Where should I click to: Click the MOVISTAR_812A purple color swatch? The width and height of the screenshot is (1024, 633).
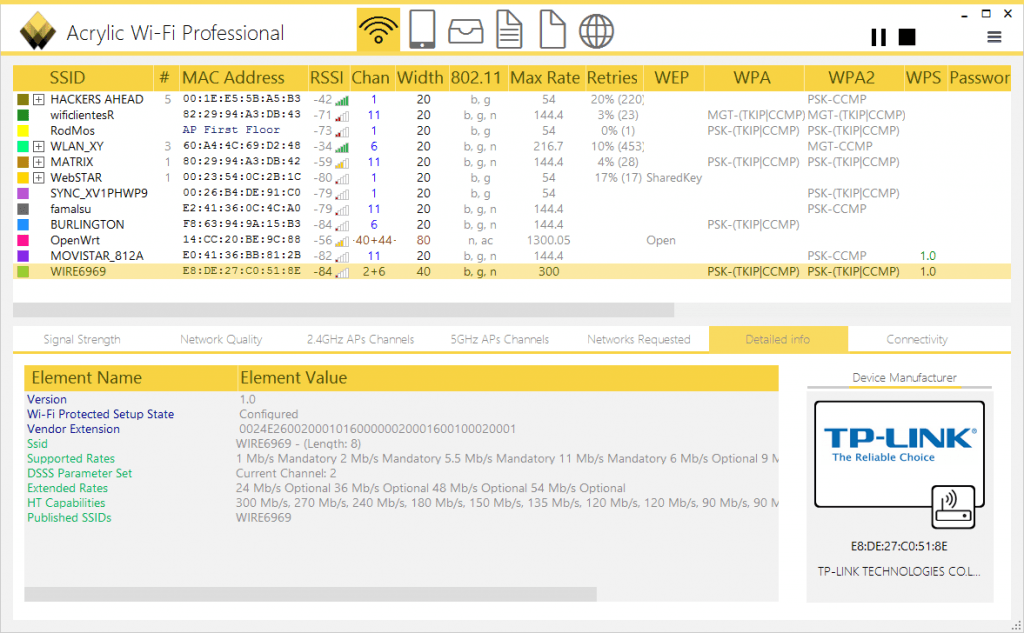click(23, 256)
